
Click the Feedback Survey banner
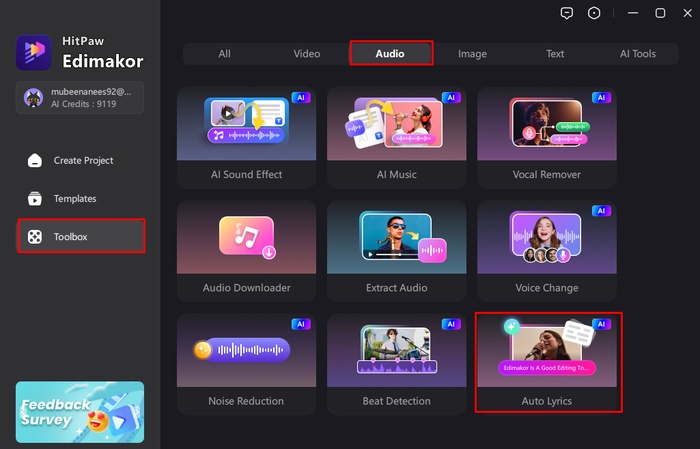click(x=80, y=412)
